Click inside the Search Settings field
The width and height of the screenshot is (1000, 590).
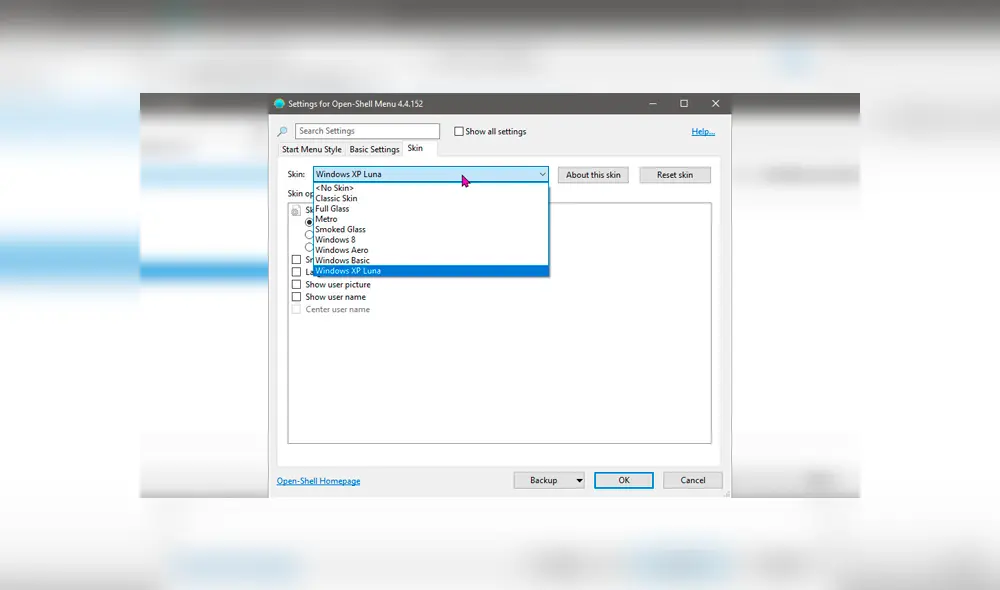[x=367, y=131]
